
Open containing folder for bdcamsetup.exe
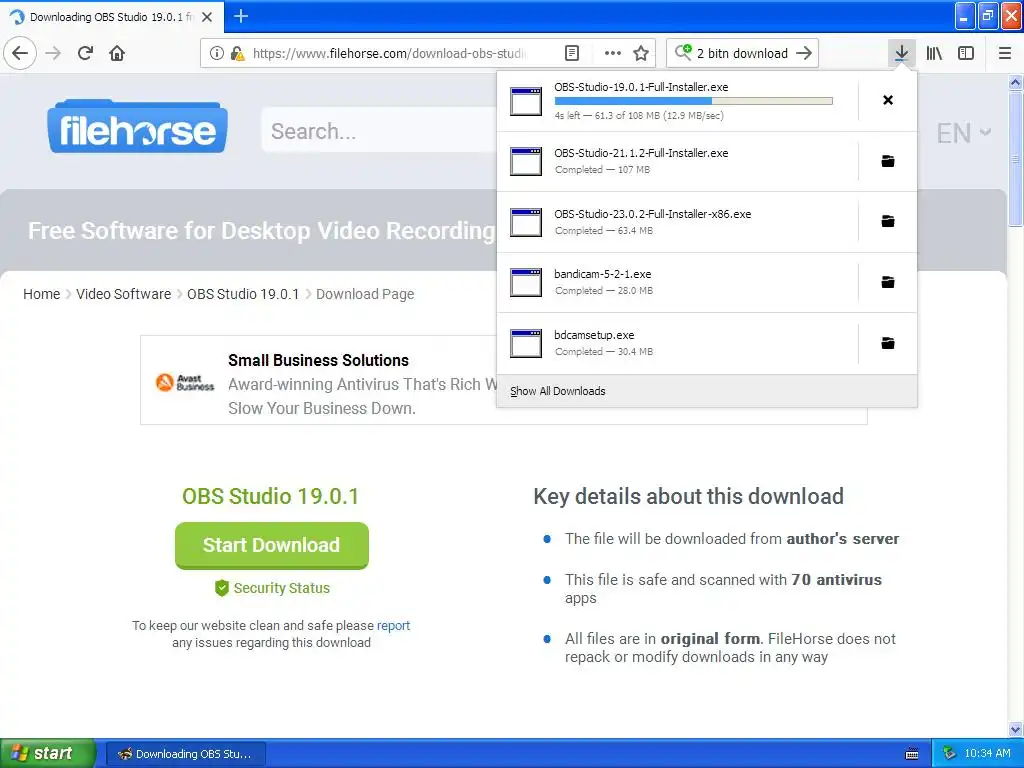[888, 343]
